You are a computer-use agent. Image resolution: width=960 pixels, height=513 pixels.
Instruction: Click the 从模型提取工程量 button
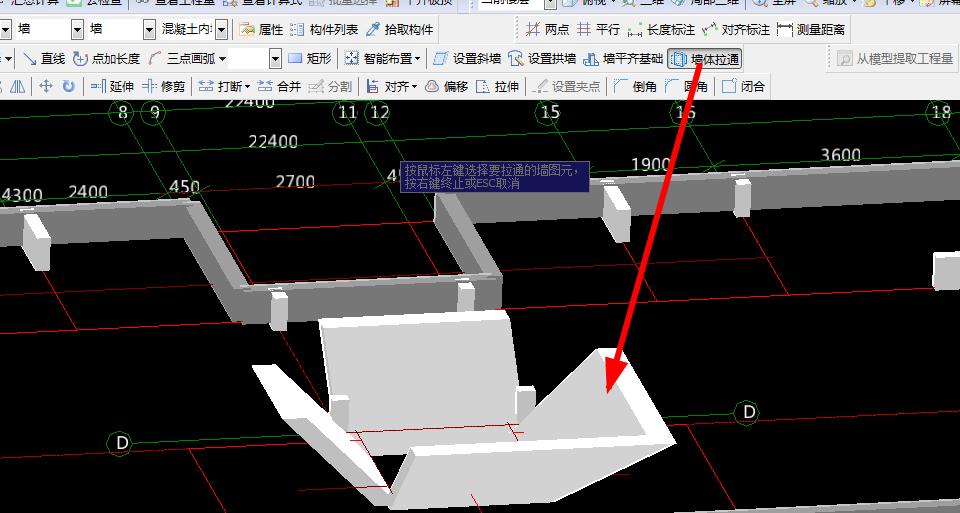click(x=895, y=59)
